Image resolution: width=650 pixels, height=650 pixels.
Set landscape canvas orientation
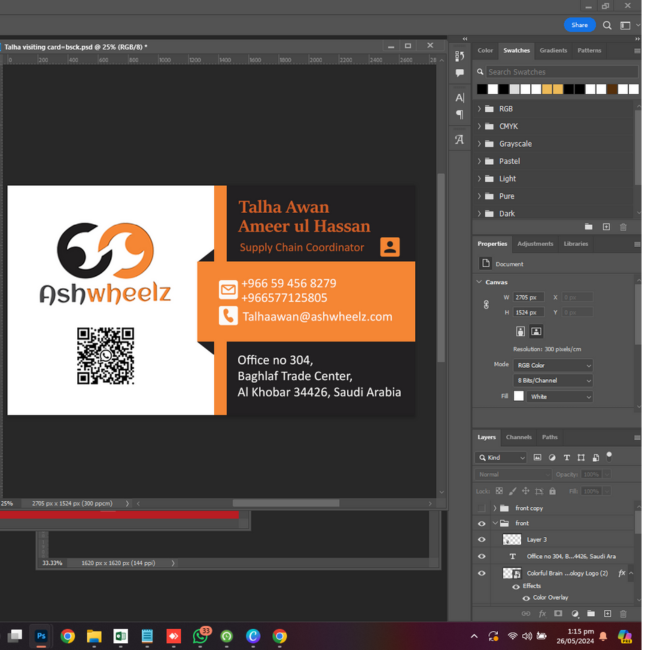pos(536,331)
